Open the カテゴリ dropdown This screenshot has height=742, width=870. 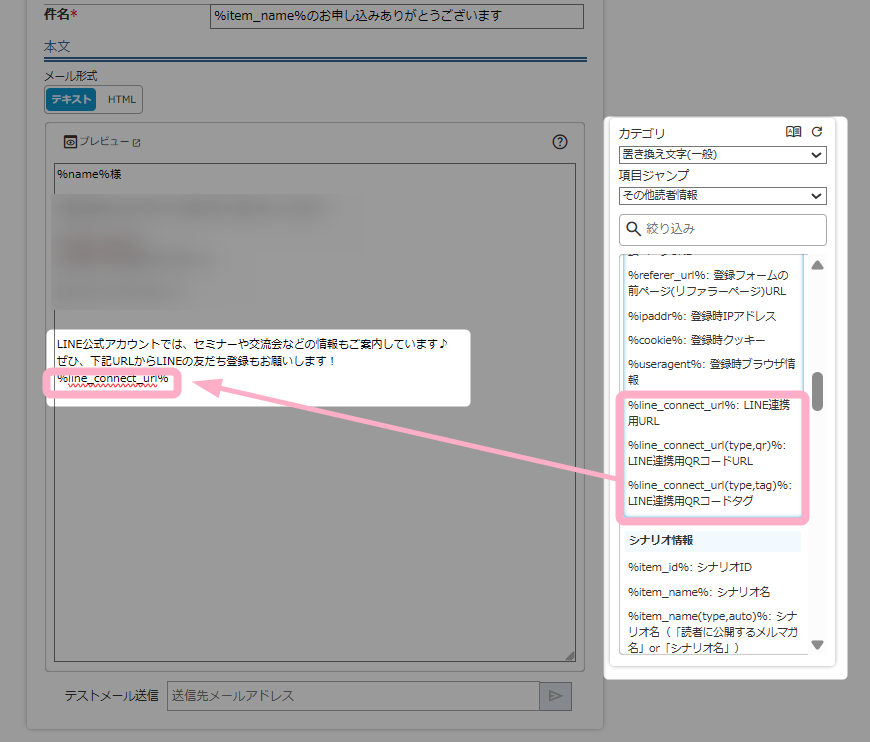pos(722,155)
